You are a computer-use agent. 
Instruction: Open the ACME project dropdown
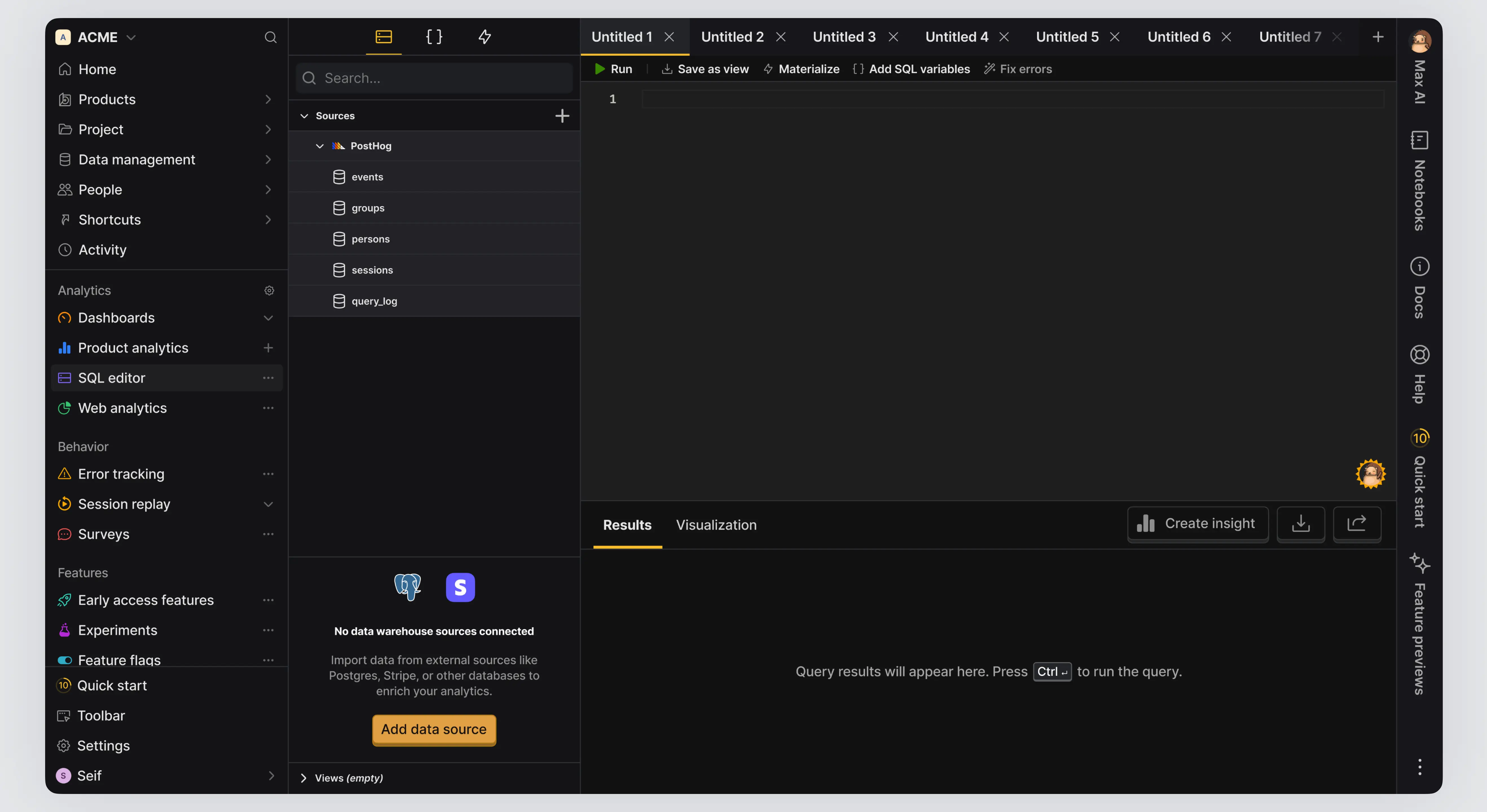131,37
